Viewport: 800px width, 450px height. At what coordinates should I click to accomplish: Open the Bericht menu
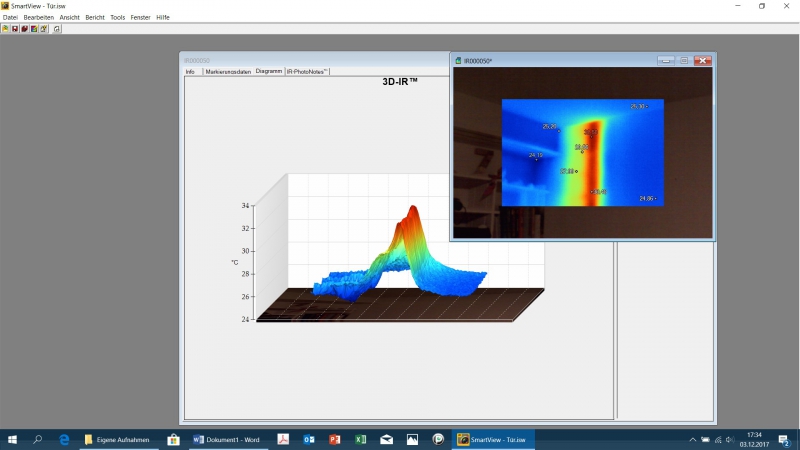point(95,17)
